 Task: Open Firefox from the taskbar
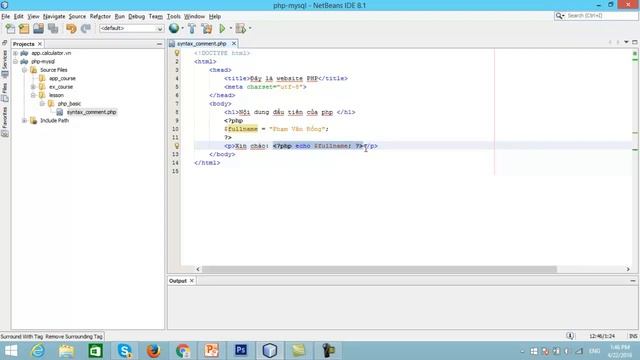(153, 351)
